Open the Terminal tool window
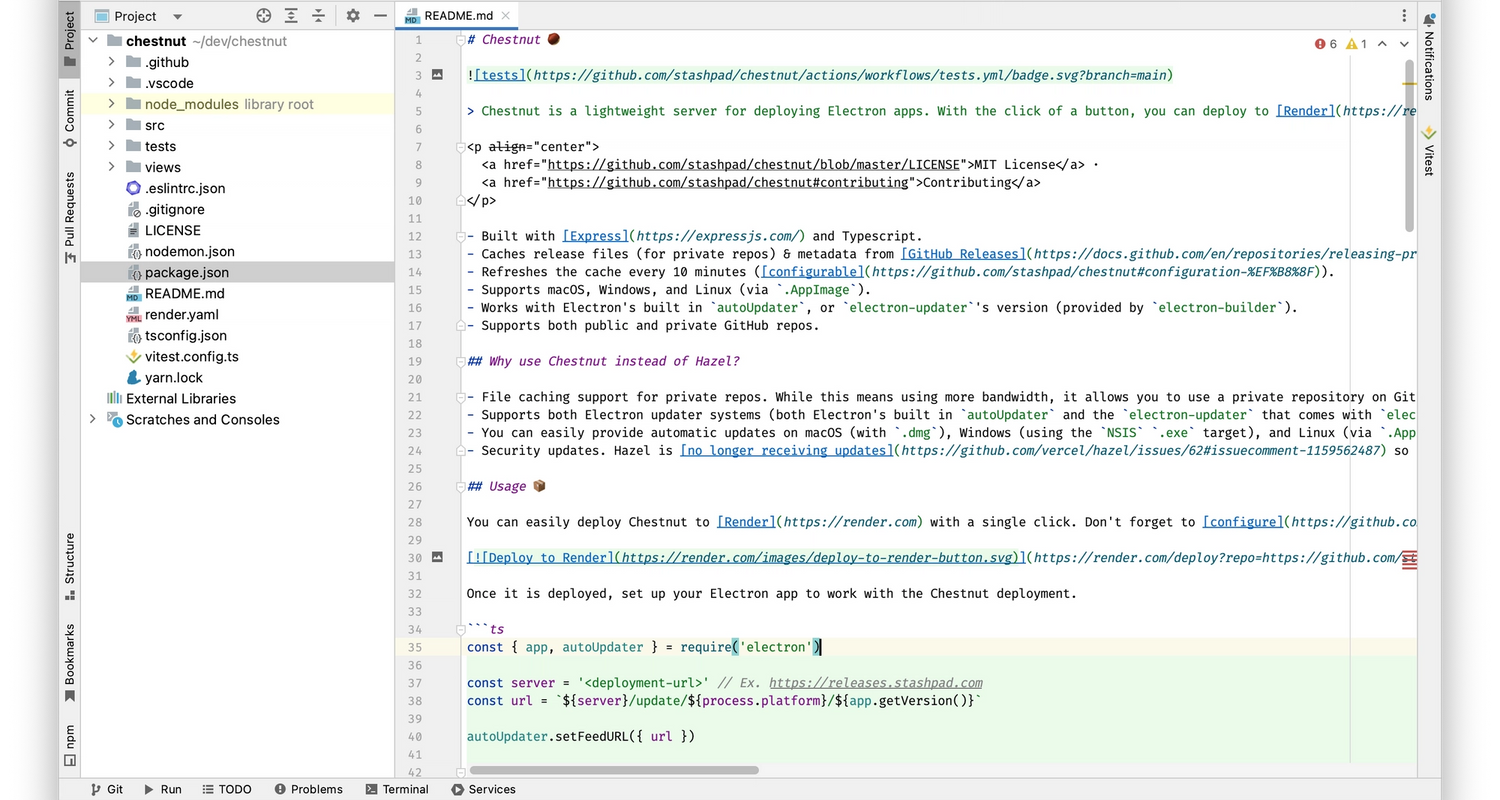Screen dimensions: 1500x800 click(397, 789)
